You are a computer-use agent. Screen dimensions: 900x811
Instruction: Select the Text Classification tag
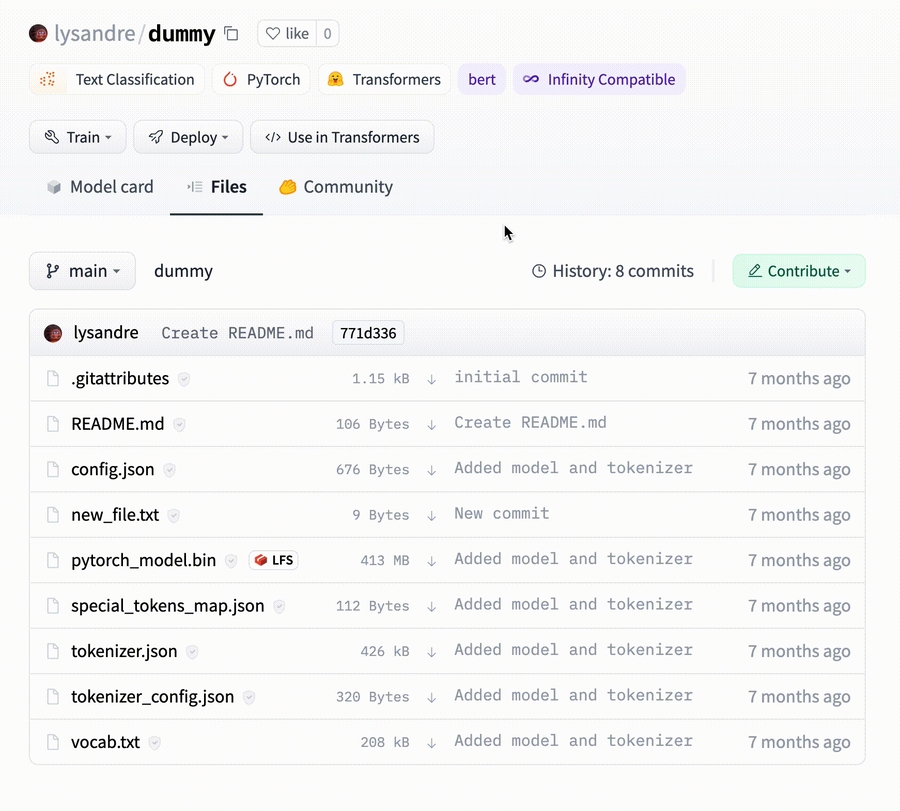click(x=117, y=80)
